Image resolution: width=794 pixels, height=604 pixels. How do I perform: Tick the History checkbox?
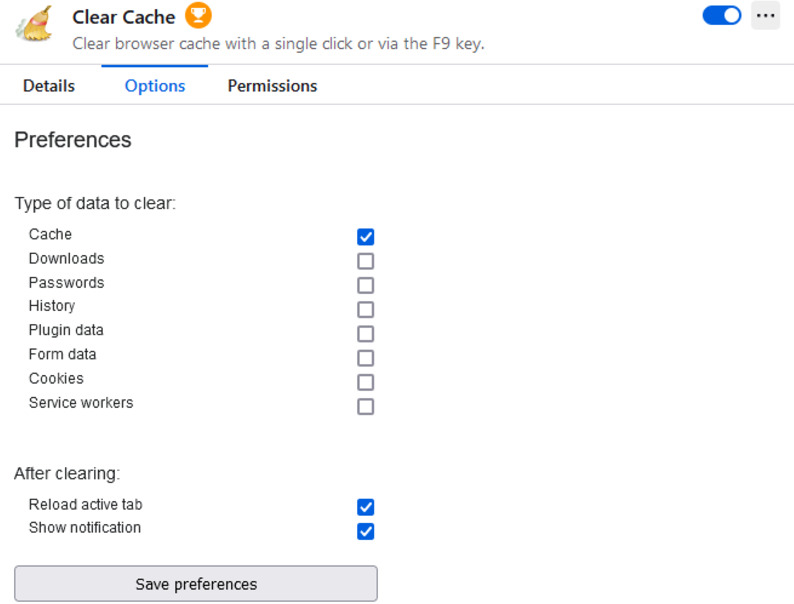pyautogui.click(x=366, y=310)
